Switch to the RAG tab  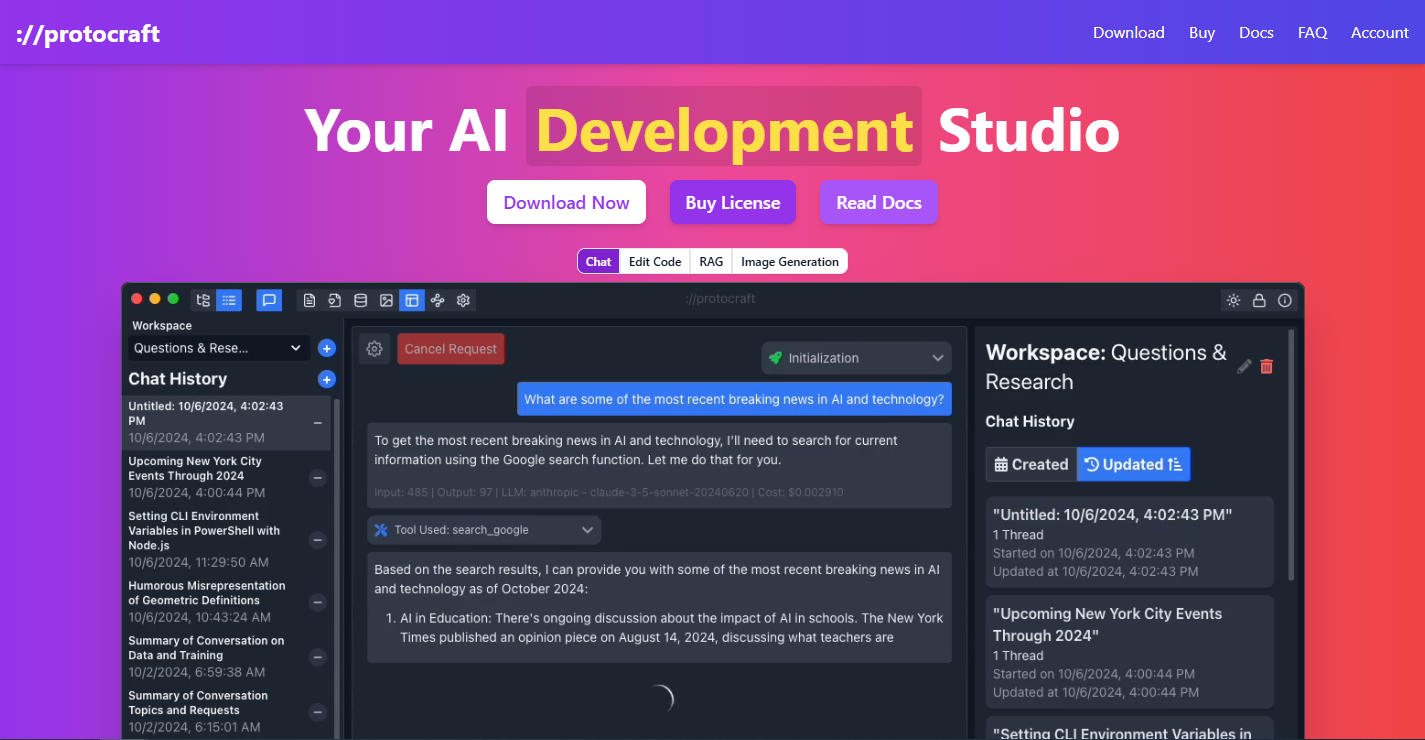click(x=711, y=261)
